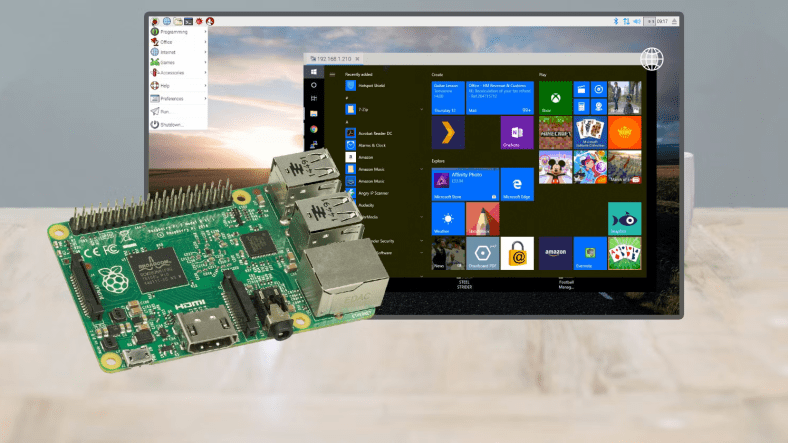Click the eject icon in the top panel
Screen dimensions: 788x443
[674, 22]
